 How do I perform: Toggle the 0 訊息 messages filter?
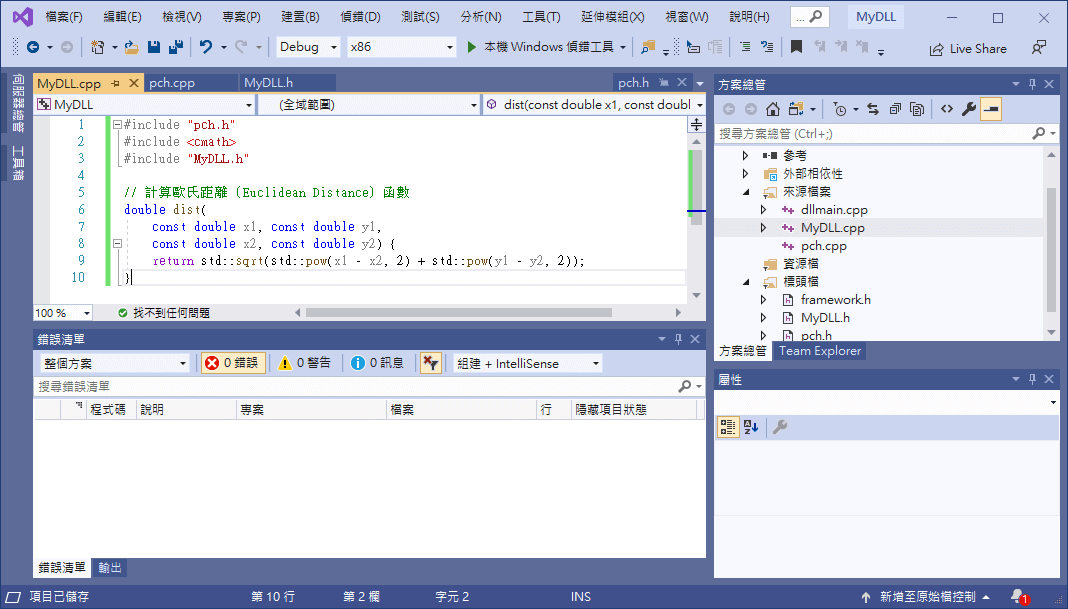point(377,363)
